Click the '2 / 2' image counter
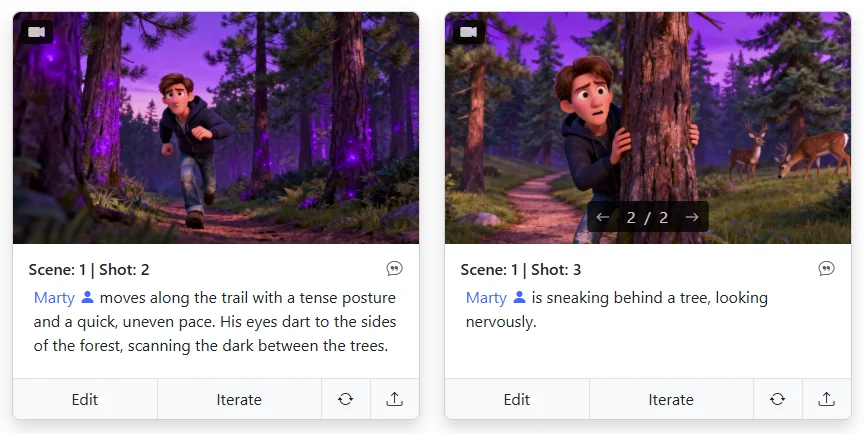The width and height of the screenshot is (864, 434). 647,218
